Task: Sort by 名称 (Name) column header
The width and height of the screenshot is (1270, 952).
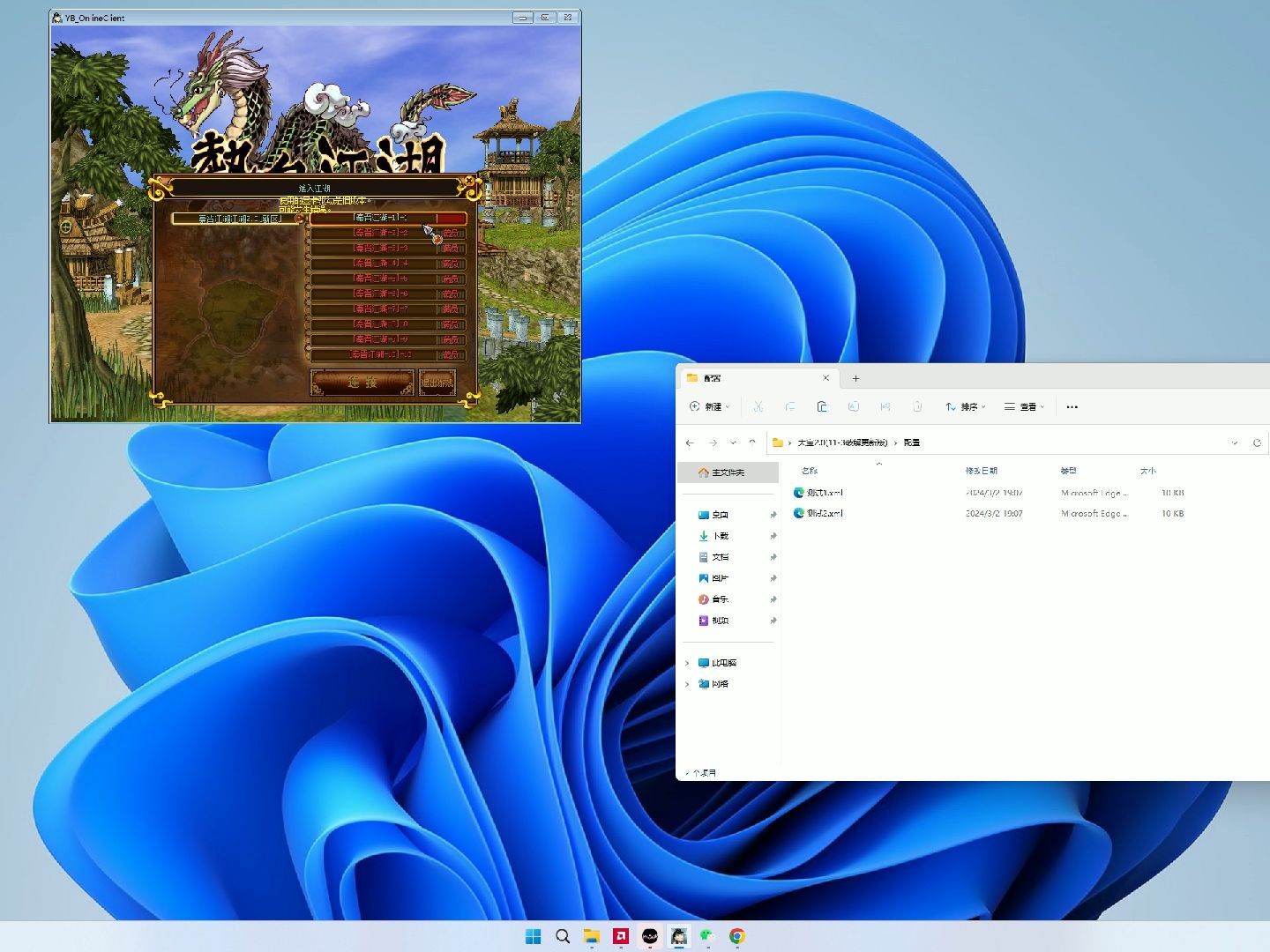Action: (810, 471)
